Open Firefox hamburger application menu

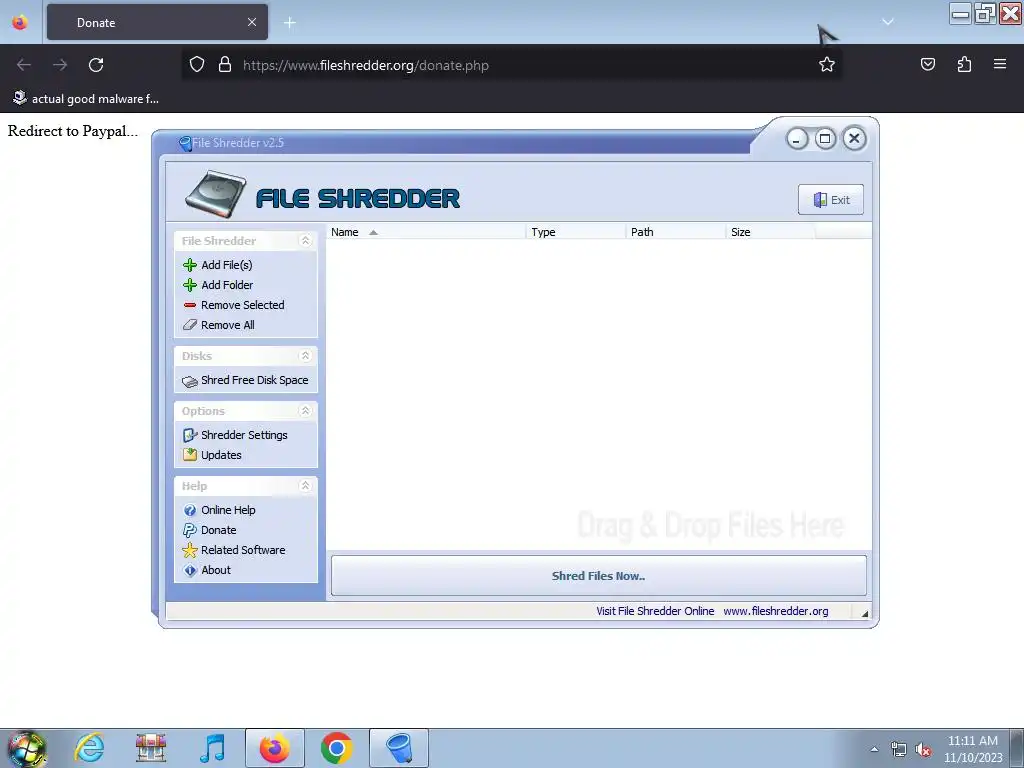[x=1000, y=64]
